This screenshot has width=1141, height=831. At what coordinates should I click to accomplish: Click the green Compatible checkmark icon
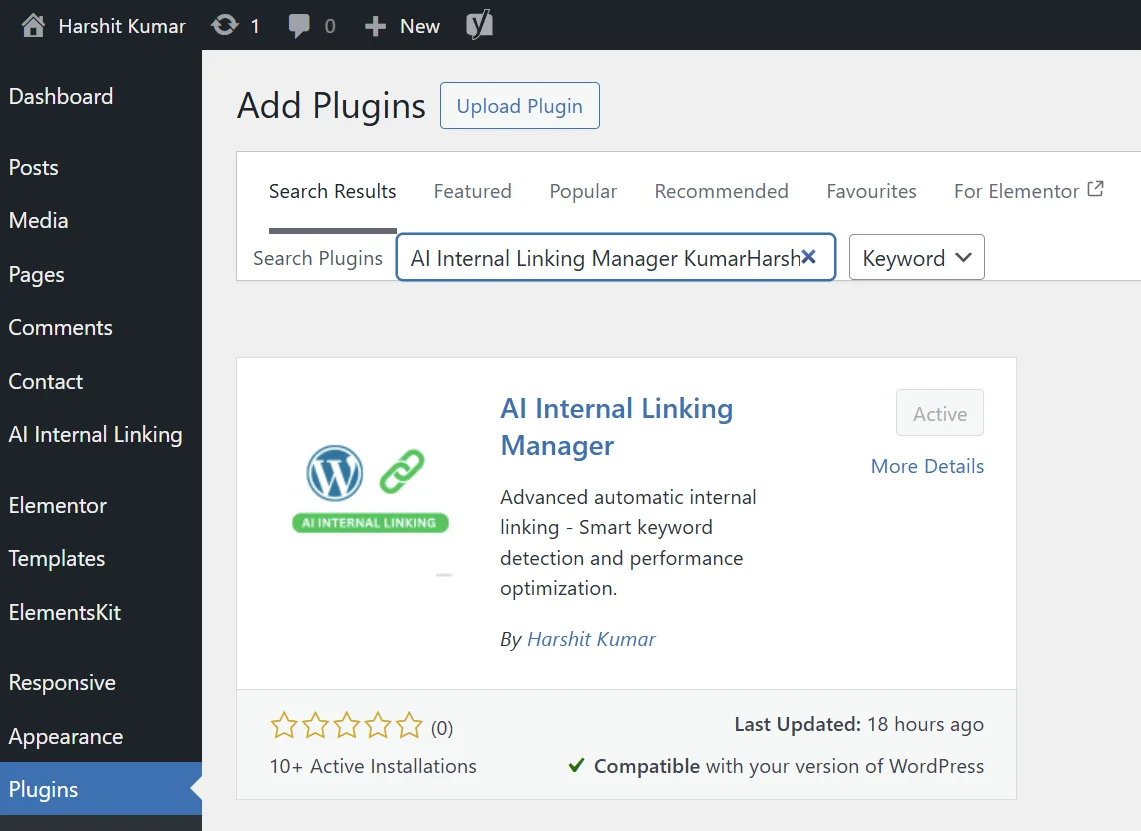[577, 766]
